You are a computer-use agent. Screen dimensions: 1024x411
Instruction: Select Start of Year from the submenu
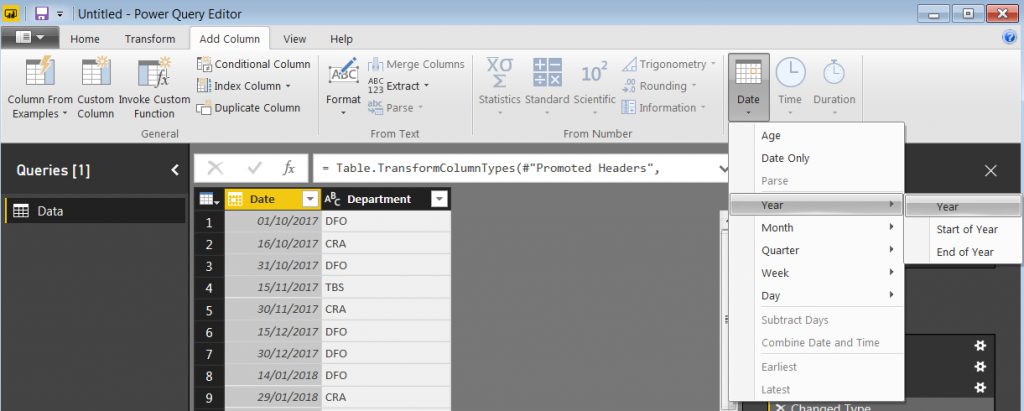[966, 229]
